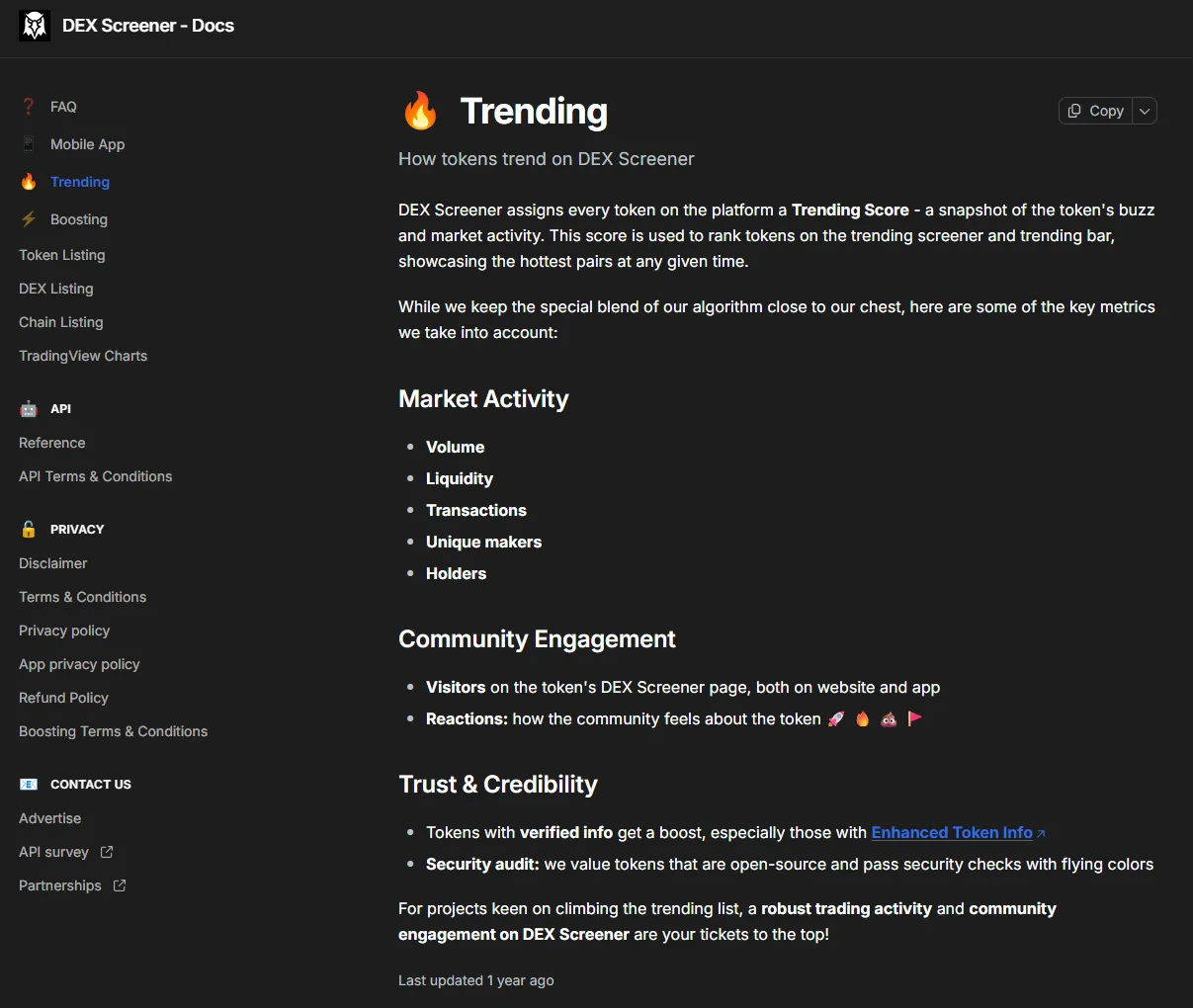1193x1008 pixels.
Task: Expand the dropdown arrow next to Copy
Action: point(1145,111)
